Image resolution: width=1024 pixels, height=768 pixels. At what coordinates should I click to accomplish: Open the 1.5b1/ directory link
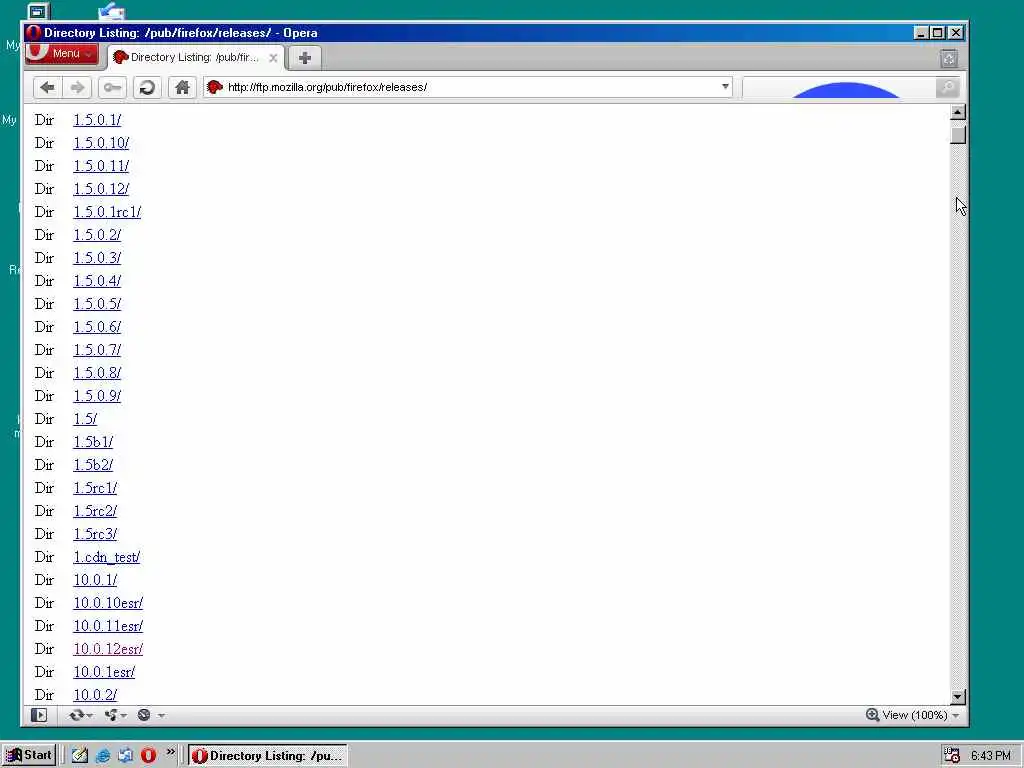[x=93, y=441]
